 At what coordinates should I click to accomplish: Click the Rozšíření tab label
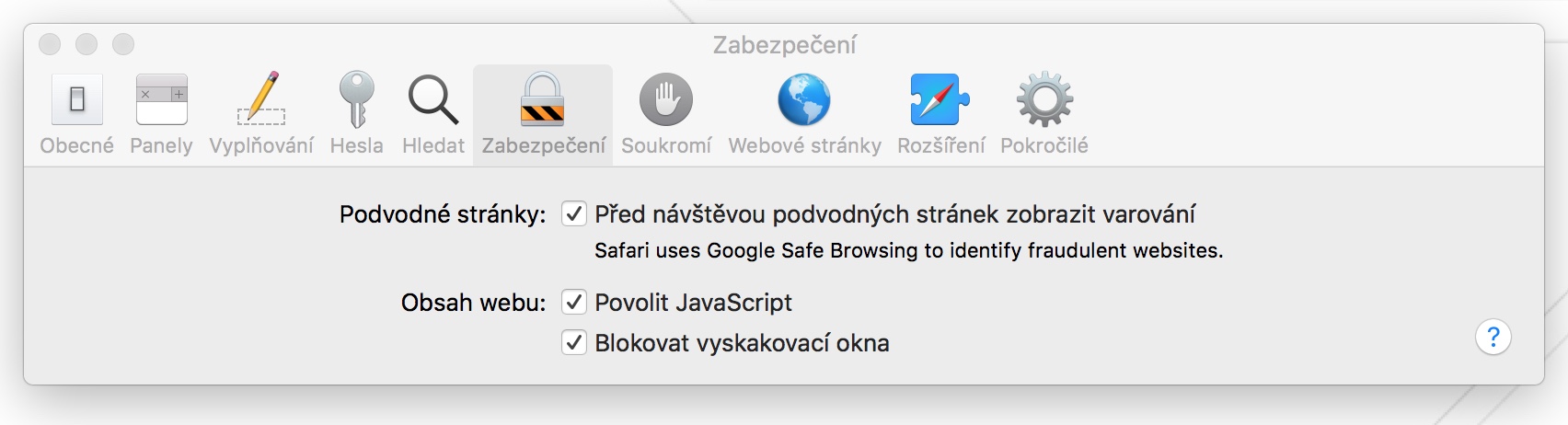(x=940, y=145)
